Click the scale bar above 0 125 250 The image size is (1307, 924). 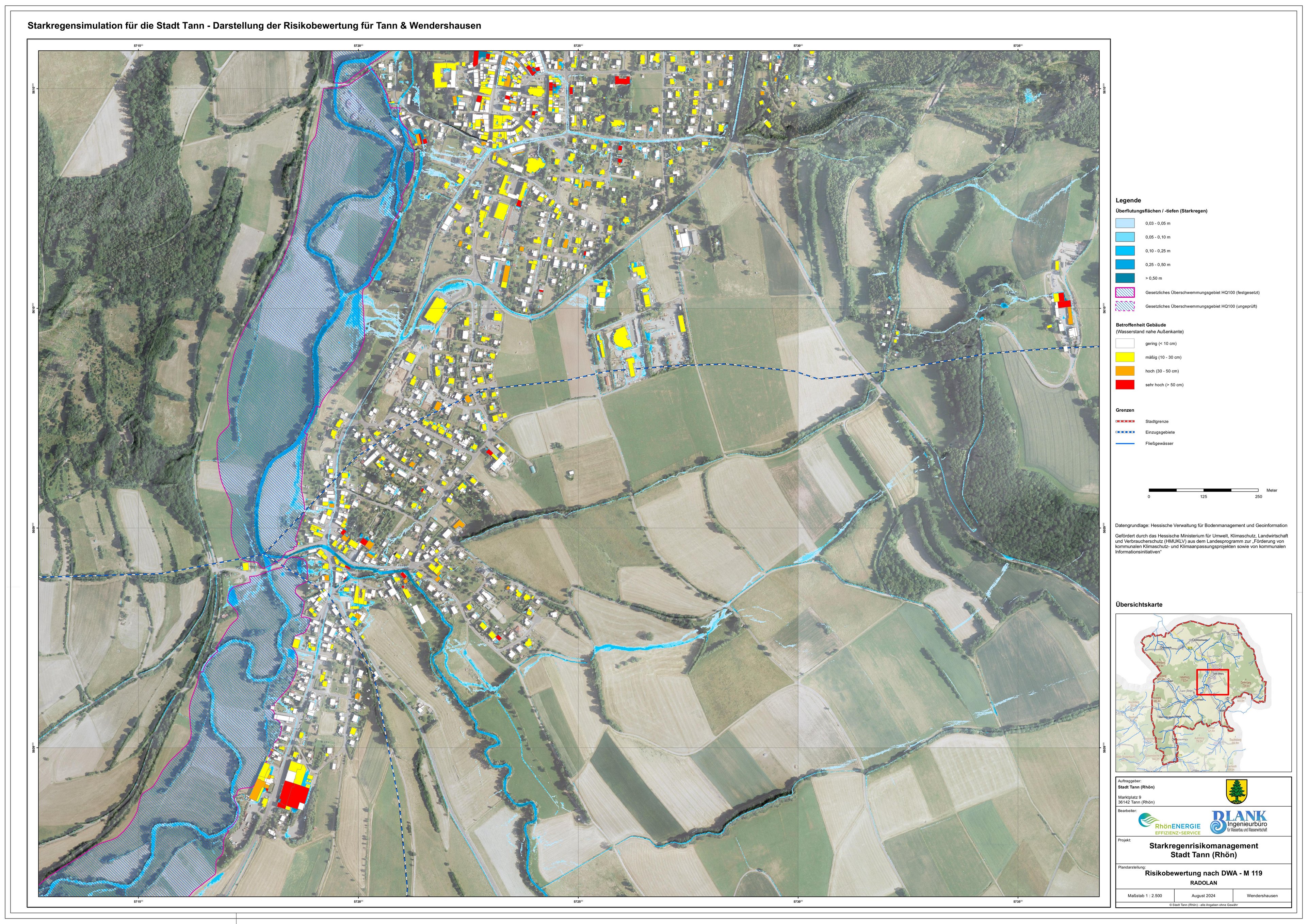pyautogui.click(x=1204, y=490)
